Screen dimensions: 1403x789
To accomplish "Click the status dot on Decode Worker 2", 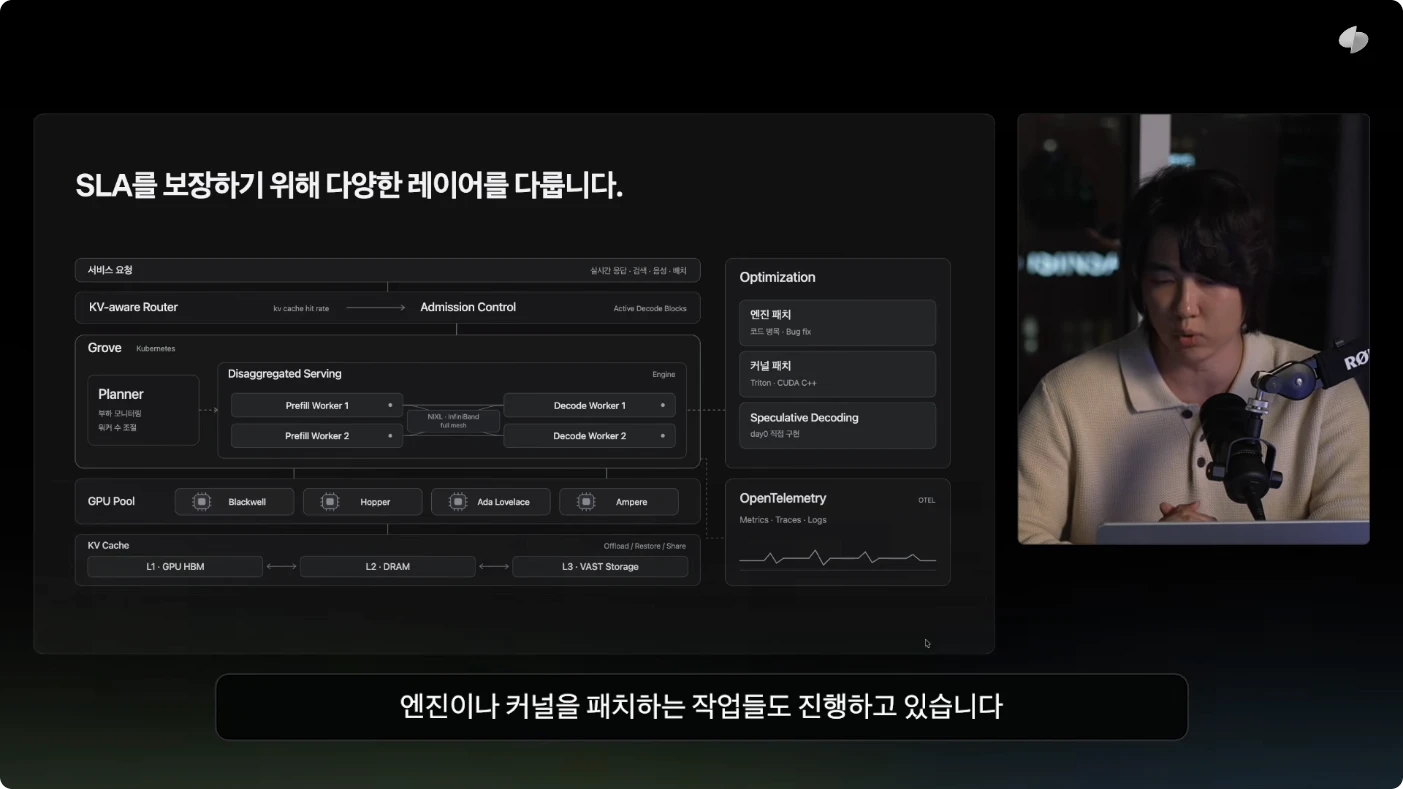I will (663, 436).
